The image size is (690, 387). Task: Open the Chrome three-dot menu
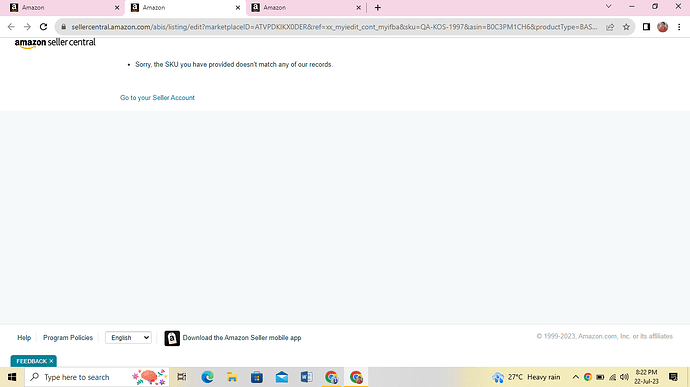pyautogui.click(x=679, y=27)
